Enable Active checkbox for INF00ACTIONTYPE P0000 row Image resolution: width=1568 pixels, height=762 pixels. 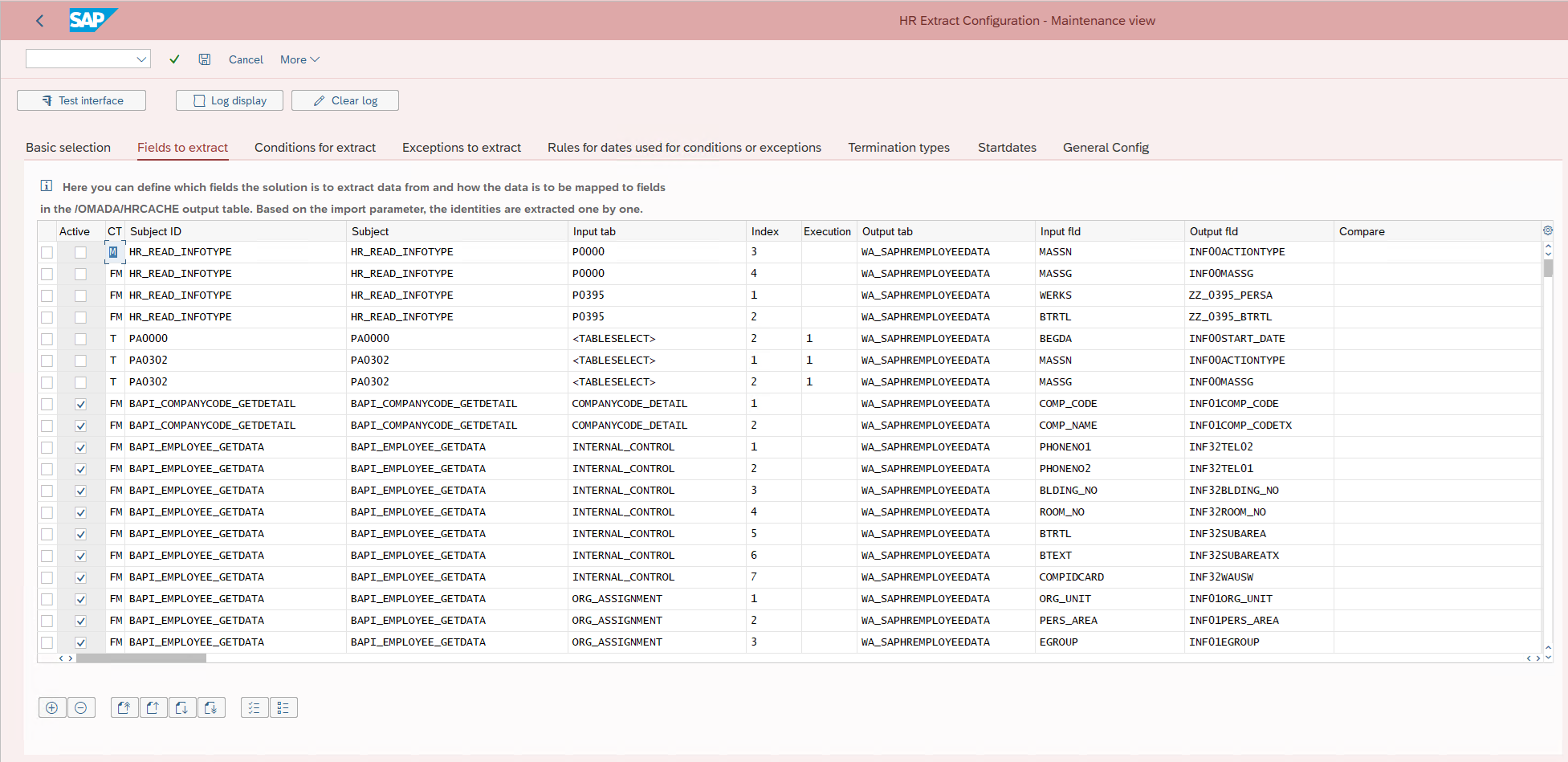point(80,252)
